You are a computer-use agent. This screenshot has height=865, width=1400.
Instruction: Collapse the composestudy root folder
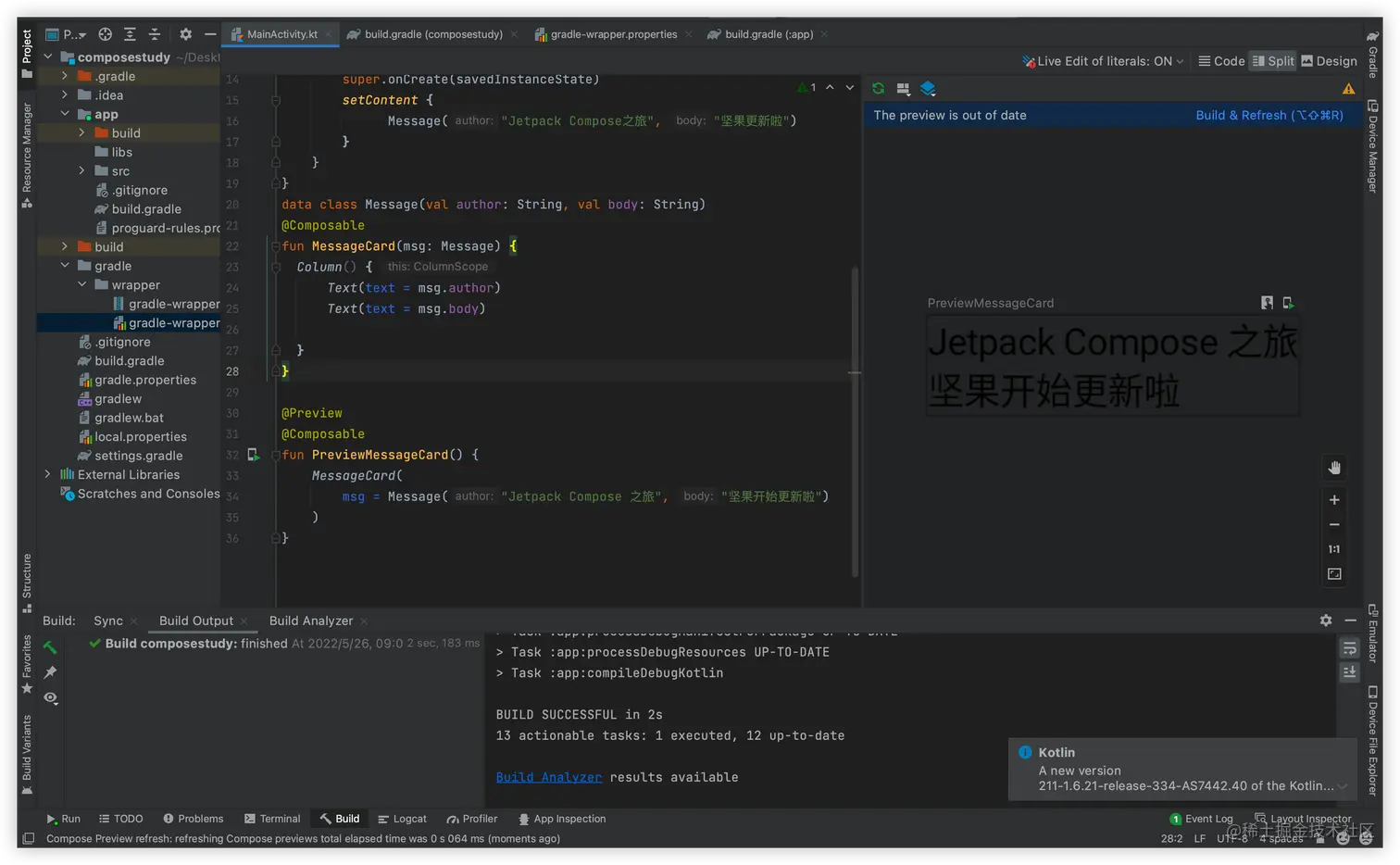tap(48, 57)
